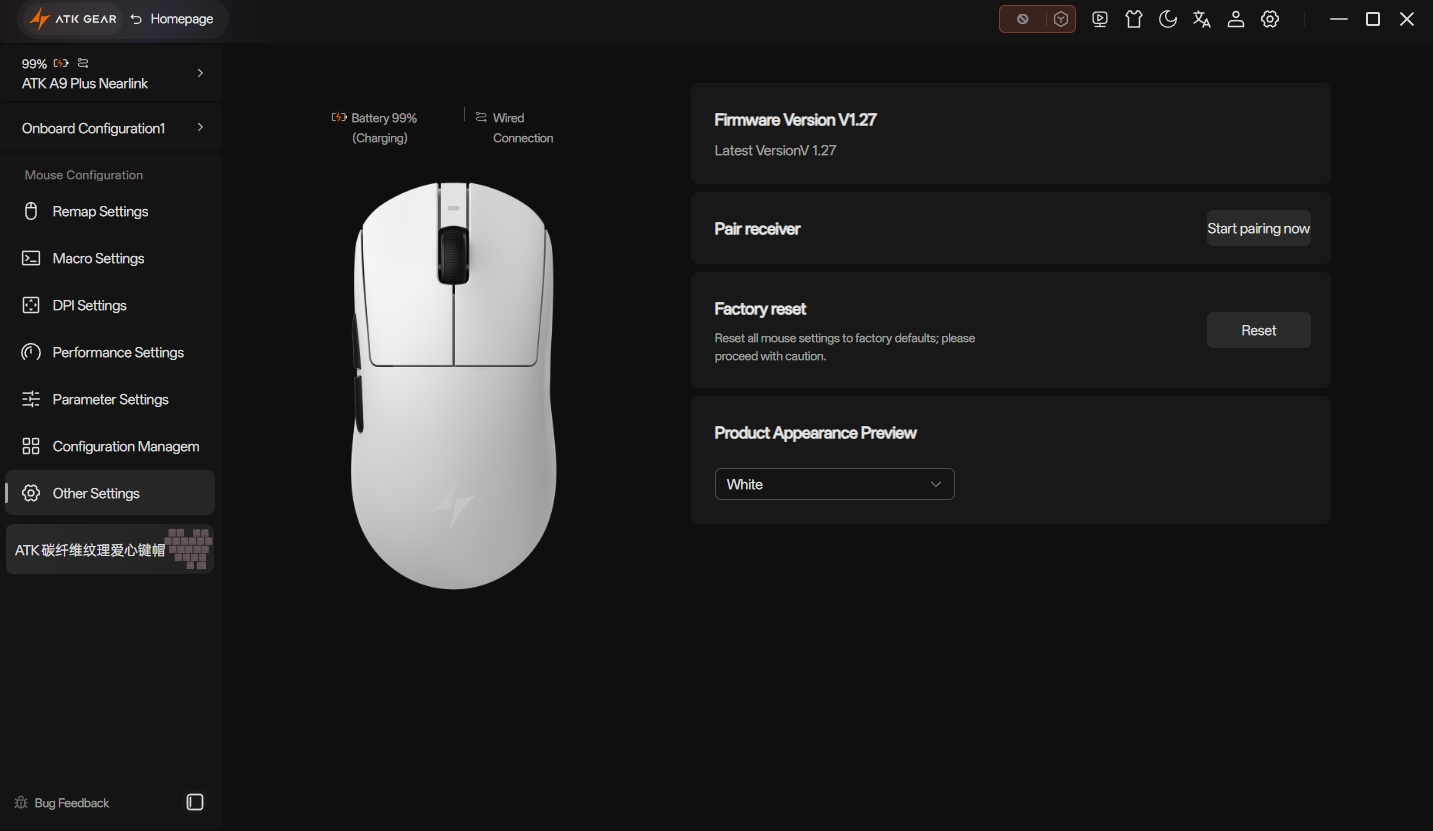Viewport: 1433px width, 831px height.
Task: Click the white mouse preview image
Action: 453,385
